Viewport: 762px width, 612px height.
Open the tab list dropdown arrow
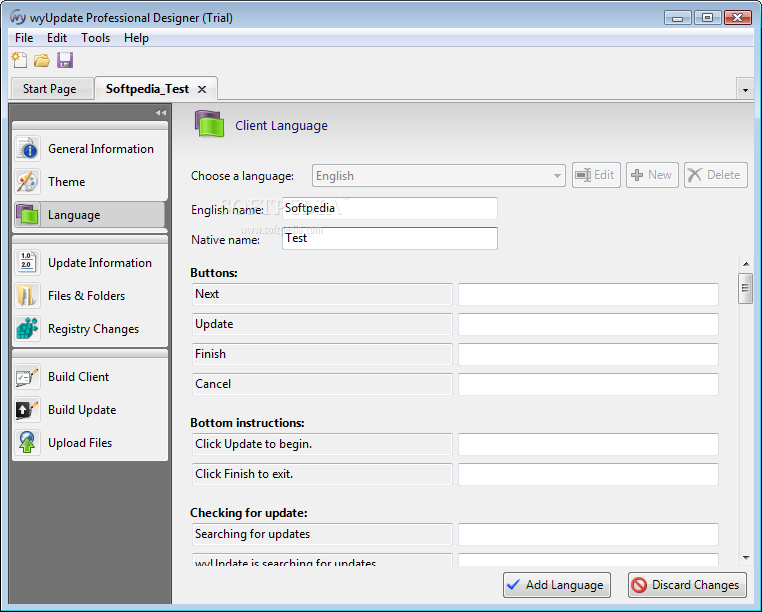(x=745, y=90)
